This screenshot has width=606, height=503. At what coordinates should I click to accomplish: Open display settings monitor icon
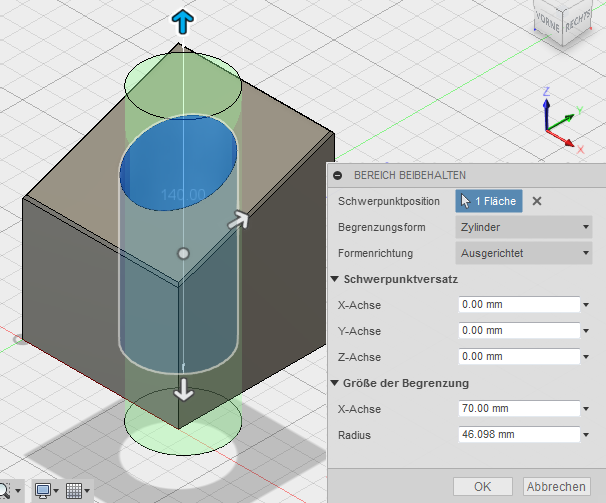click(x=43, y=491)
